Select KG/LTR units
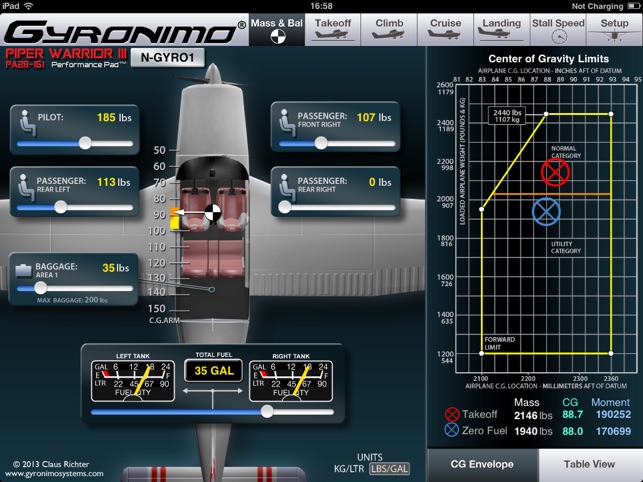 coord(349,468)
